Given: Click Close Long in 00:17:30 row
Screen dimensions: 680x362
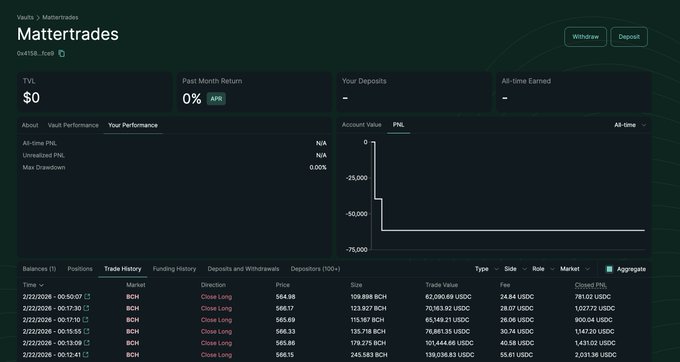Looking at the screenshot, I should (x=216, y=308).
